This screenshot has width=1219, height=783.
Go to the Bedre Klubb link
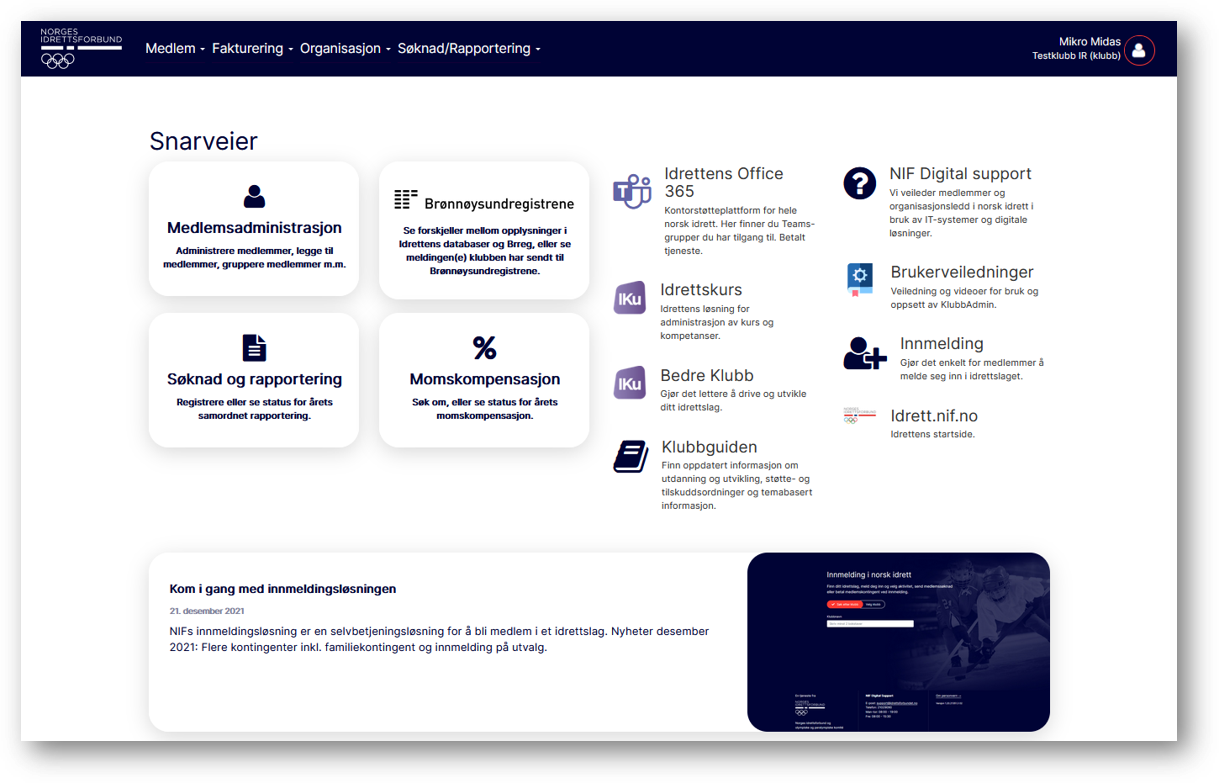[x=707, y=376]
